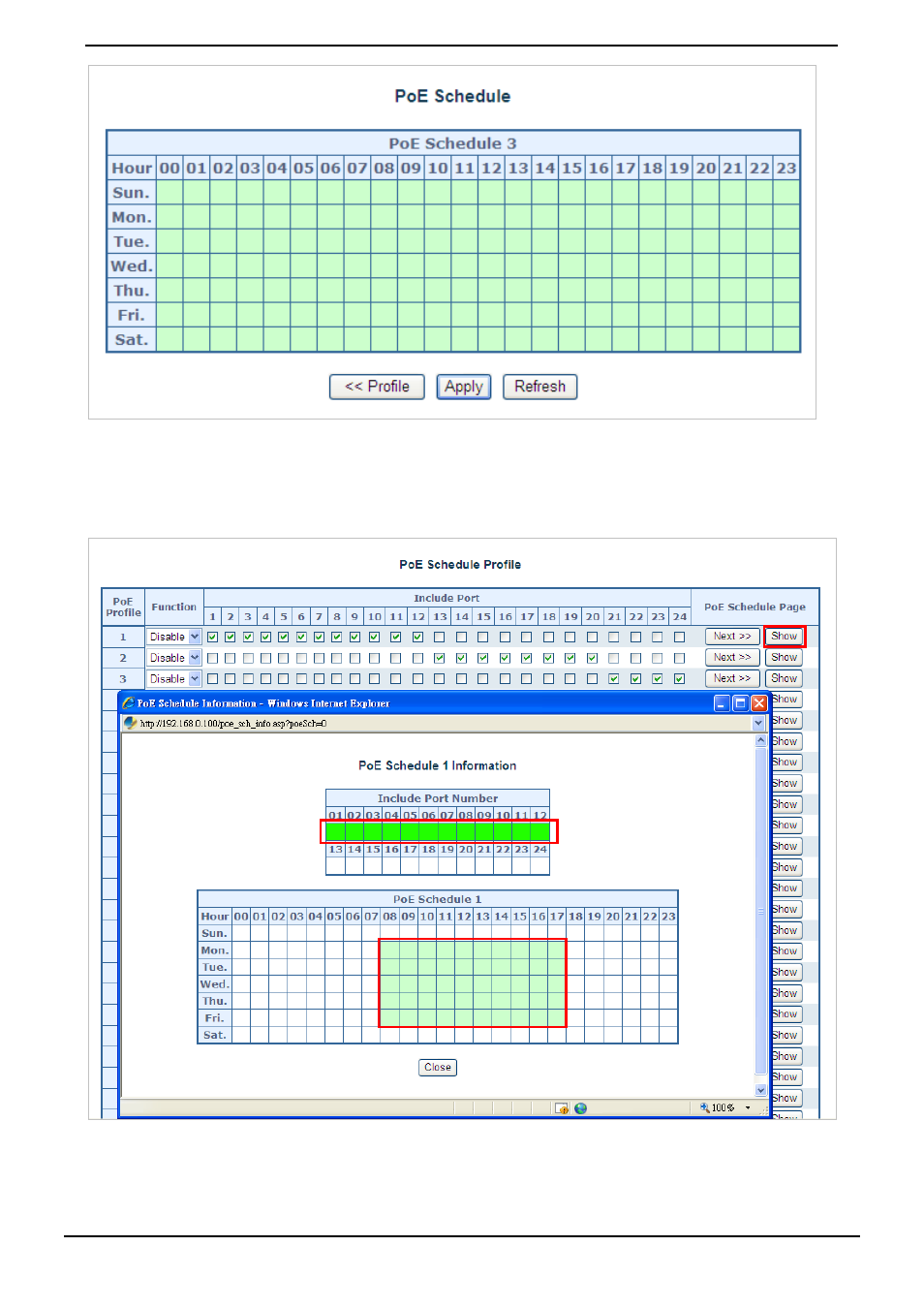Uncheck port 13 for PoE Profile 2
This screenshot has width=924, height=1308.
pyautogui.click(x=440, y=658)
